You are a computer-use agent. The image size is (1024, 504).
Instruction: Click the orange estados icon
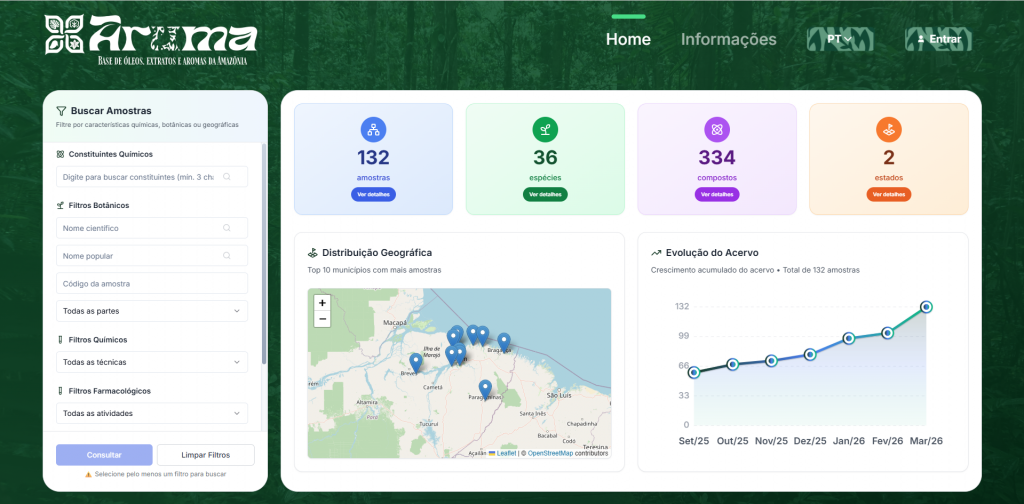889,129
